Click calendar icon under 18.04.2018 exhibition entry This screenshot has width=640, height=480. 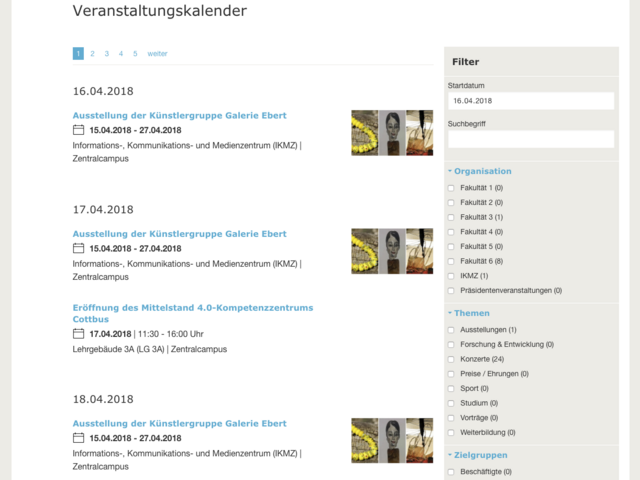79,438
